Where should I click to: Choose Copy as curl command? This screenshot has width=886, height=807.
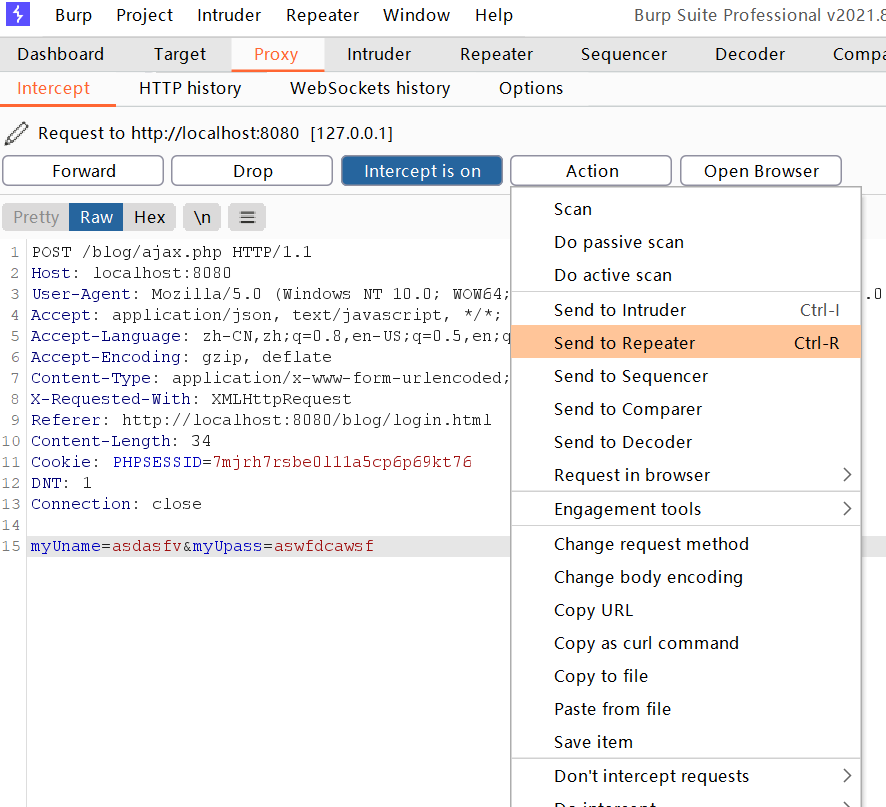pos(686,643)
